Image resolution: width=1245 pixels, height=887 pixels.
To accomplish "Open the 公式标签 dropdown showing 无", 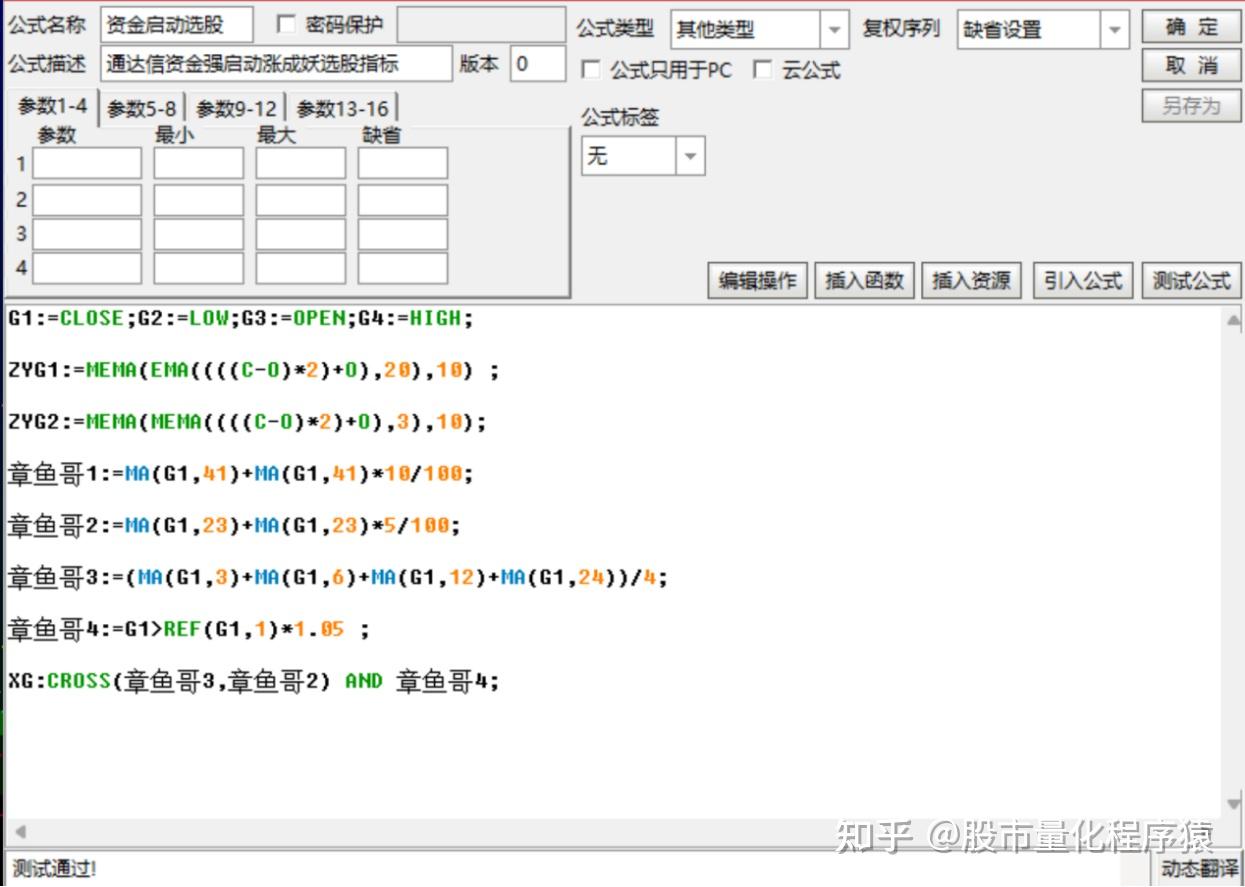I will [643, 156].
